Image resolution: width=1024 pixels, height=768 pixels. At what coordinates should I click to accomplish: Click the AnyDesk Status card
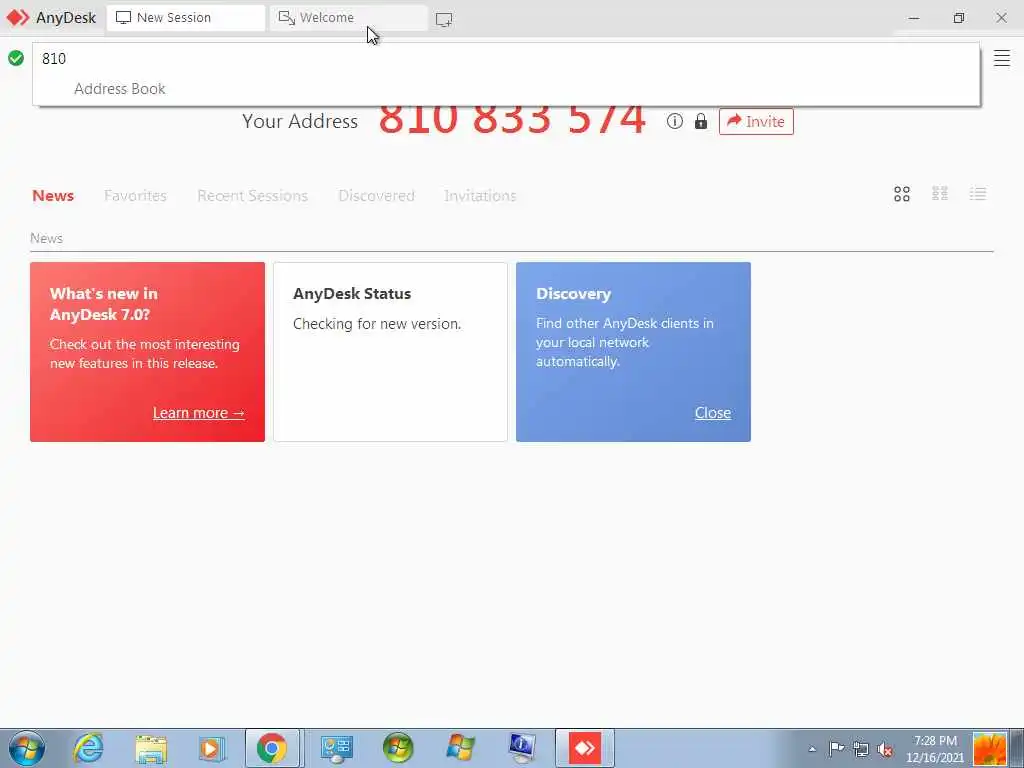point(390,352)
